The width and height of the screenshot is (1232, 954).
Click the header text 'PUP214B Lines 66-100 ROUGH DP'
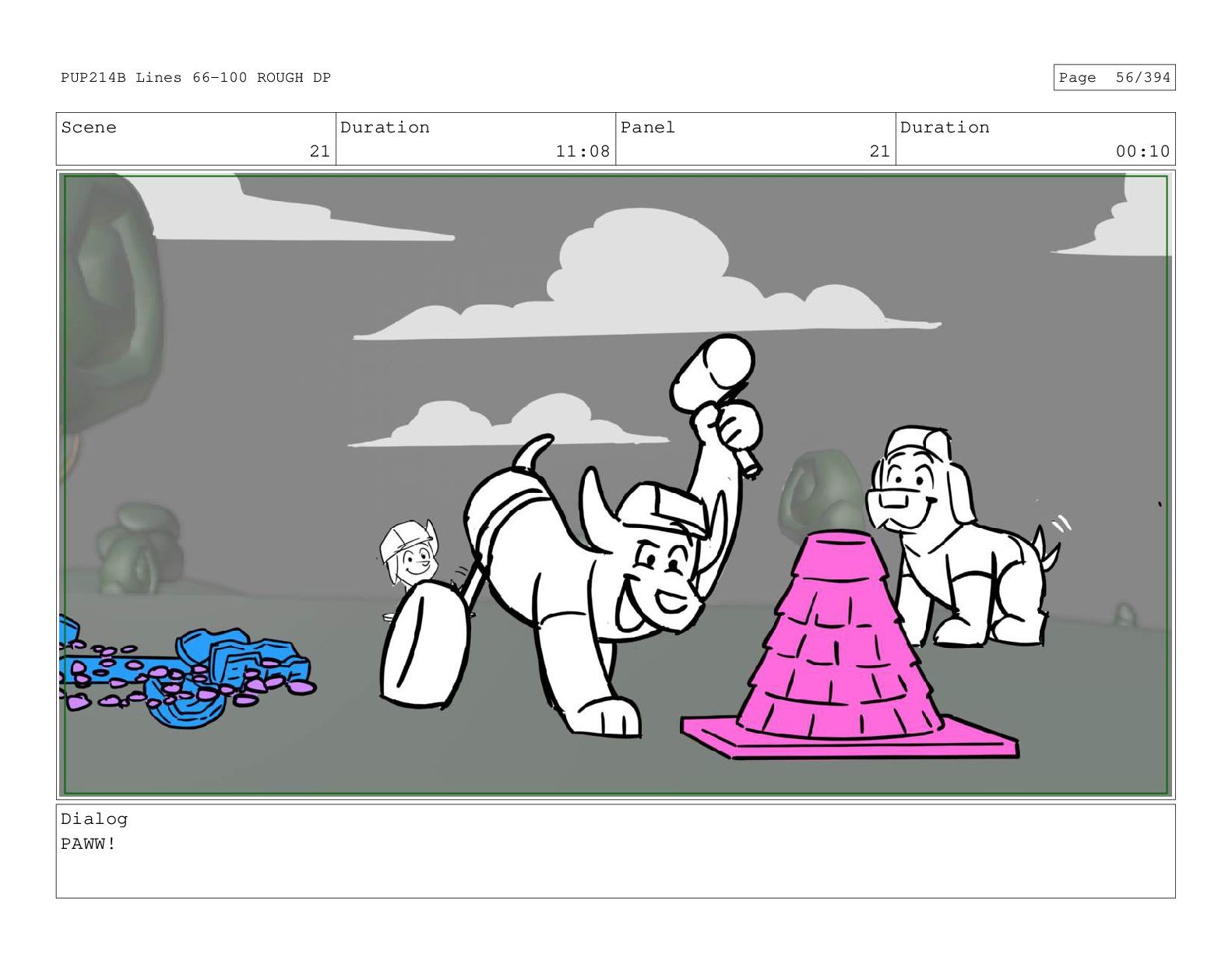pos(195,77)
